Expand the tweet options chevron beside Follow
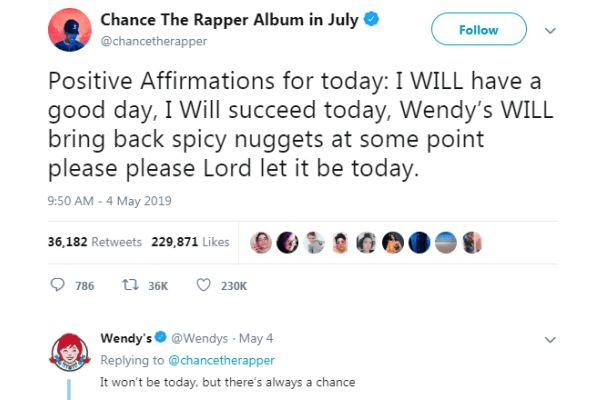The image size is (600, 400). pos(549,30)
